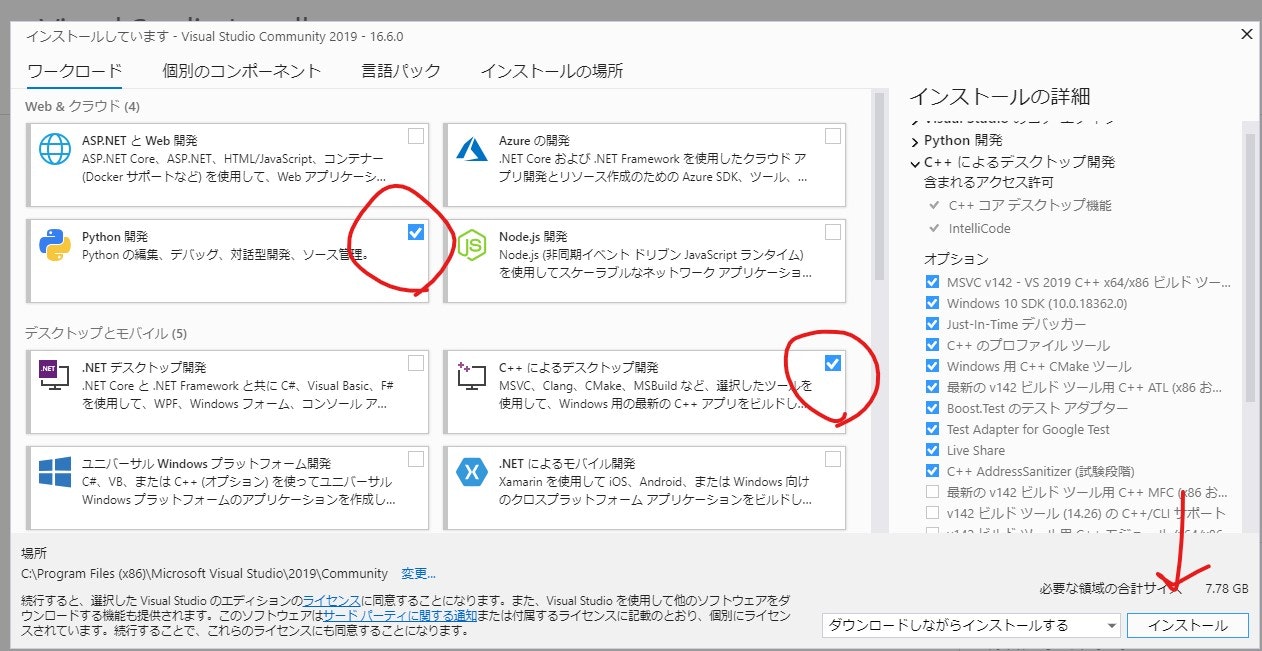The image size is (1262, 651).
Task: Click the IntelliCode included component text
Action: coord(979,228)
